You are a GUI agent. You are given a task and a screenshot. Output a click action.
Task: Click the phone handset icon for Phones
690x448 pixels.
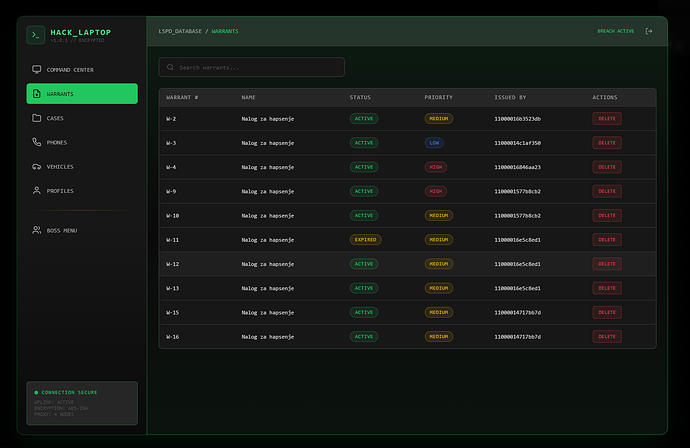(37, 142)
